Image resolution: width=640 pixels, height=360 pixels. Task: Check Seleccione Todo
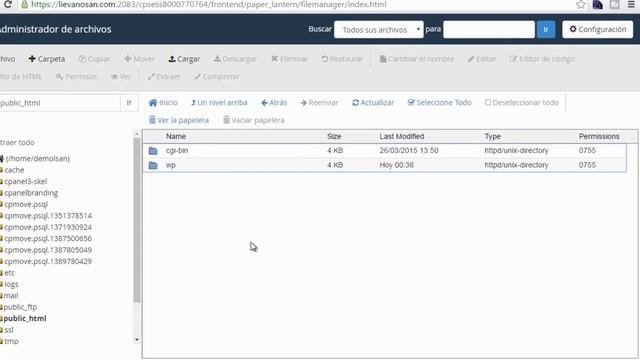(x=440, y=102)
